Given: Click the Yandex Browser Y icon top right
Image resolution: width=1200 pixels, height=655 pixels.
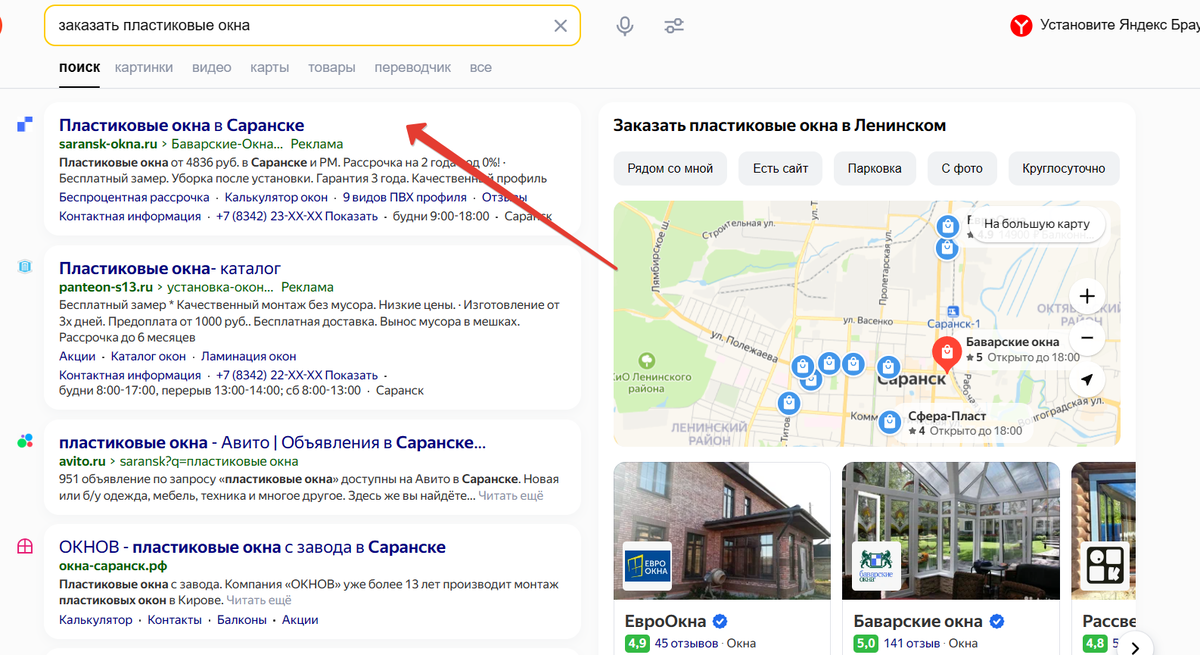Looking at the screenshot, I should (x=1021, y=25).
